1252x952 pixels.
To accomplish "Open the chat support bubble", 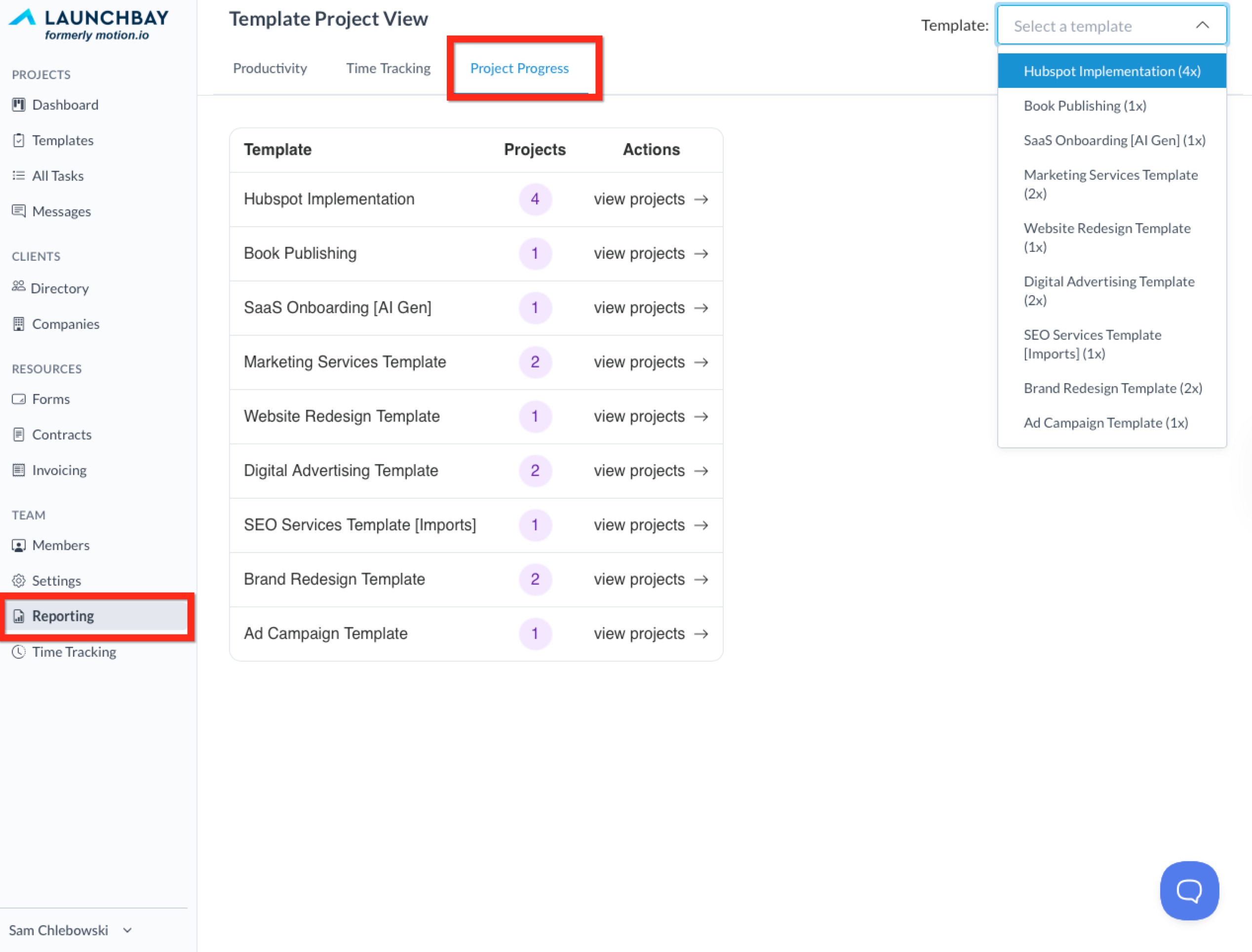I will 1188,890.
